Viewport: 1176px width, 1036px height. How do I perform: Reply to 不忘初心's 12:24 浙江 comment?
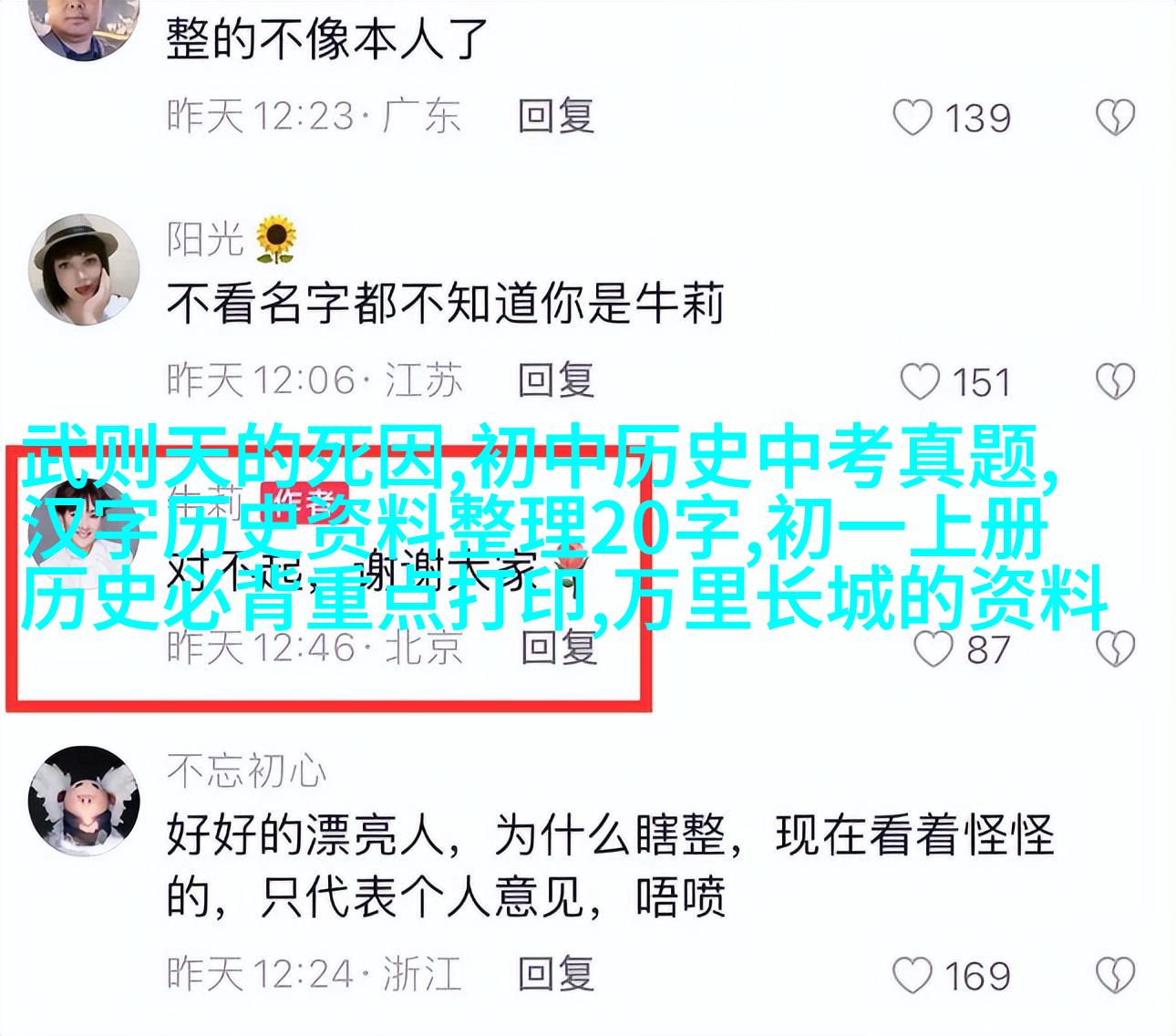[556, 974]
